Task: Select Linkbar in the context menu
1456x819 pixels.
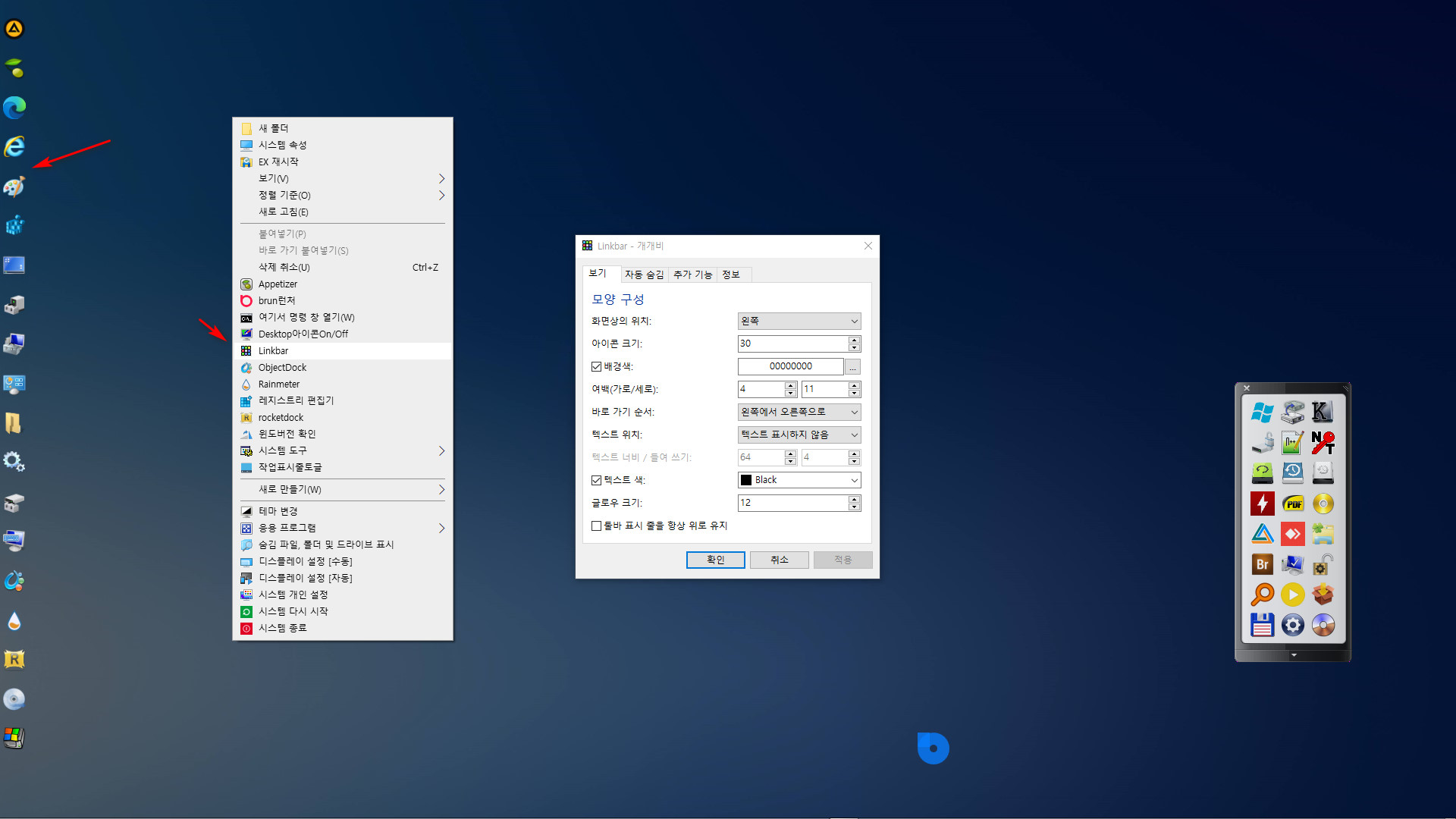Action: click(343, 350)
